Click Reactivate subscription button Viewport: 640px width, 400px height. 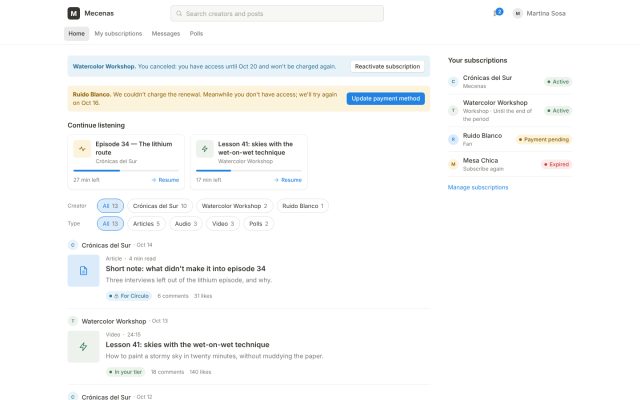click(x=387, y=67)
